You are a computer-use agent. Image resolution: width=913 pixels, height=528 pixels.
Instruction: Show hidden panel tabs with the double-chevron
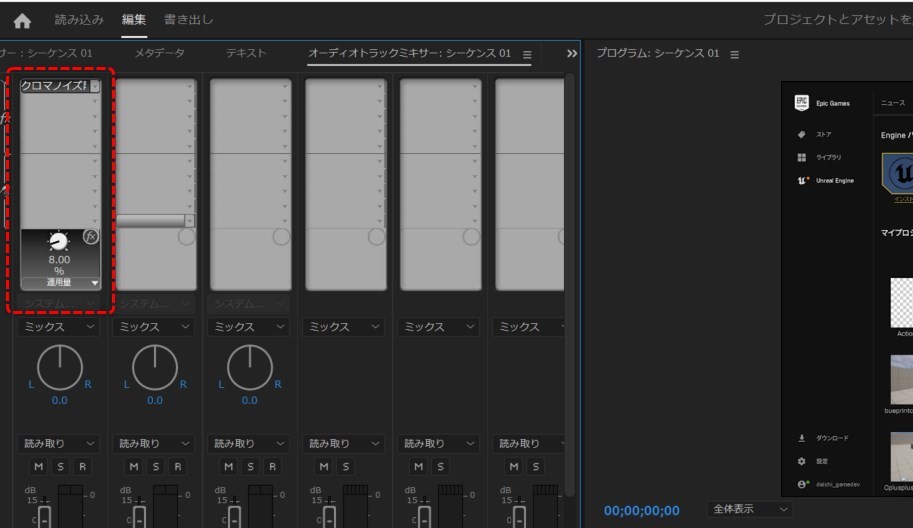point(572,54)
